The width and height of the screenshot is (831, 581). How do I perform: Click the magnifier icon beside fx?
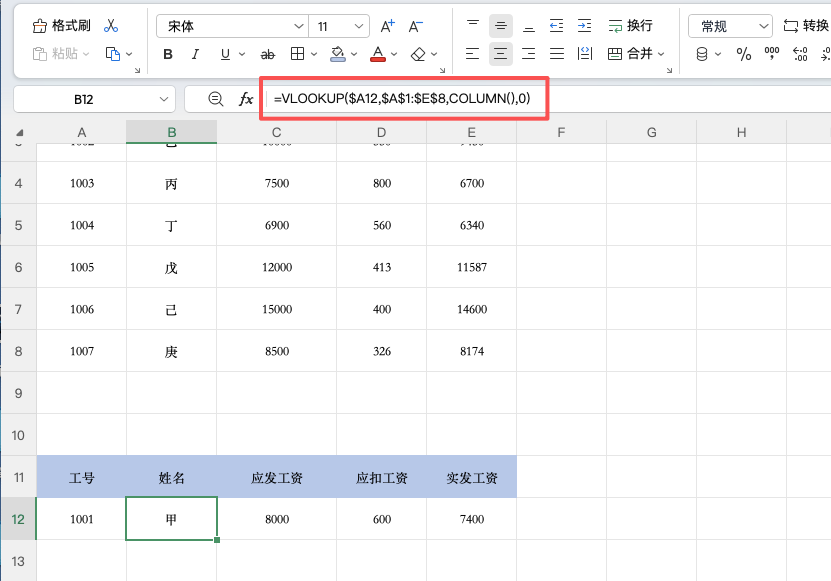215,99
